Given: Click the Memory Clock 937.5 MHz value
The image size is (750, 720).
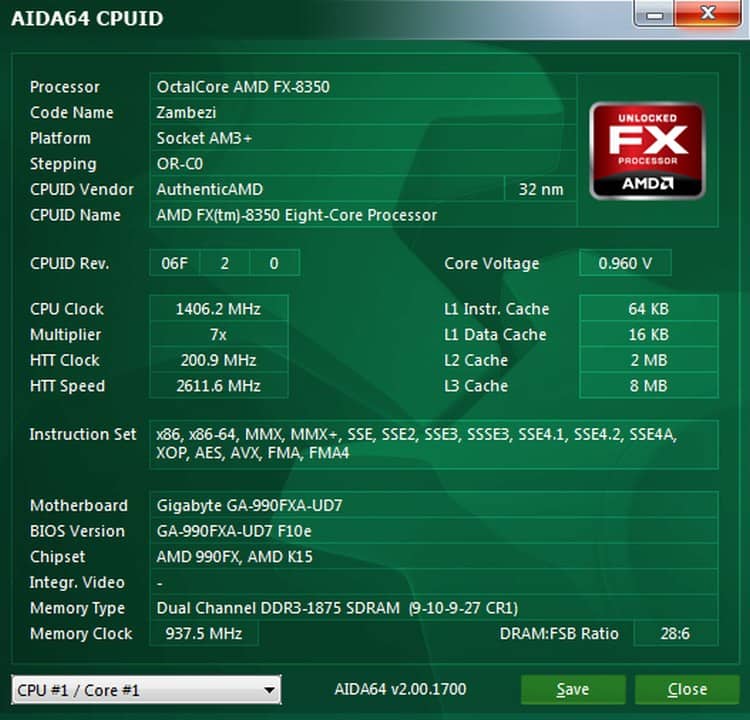Looking at the screenshot, I should [x=204, y=633].
